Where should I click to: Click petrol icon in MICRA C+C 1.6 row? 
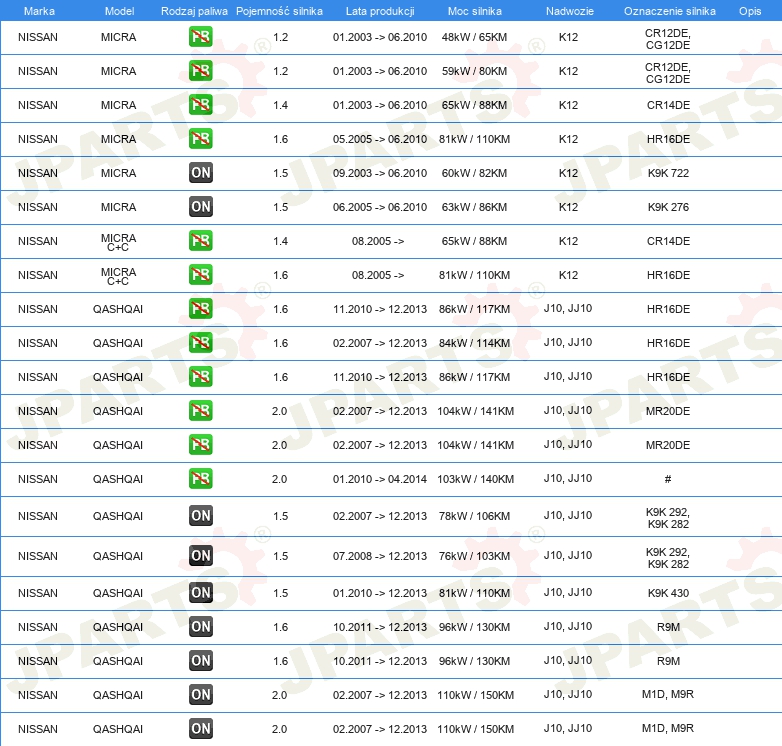coord(200,274)
